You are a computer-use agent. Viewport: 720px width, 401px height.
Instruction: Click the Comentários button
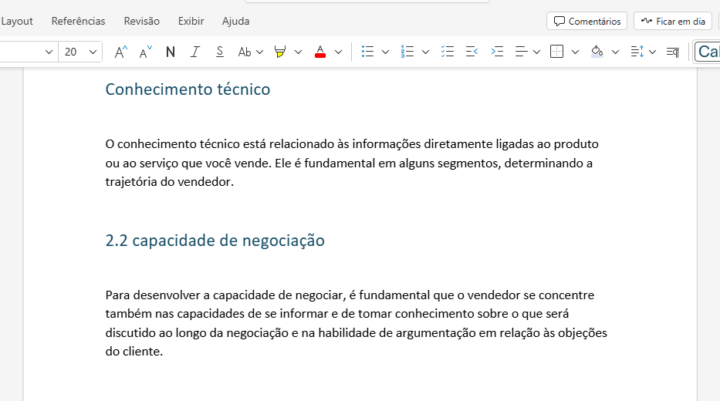(587, 21)
